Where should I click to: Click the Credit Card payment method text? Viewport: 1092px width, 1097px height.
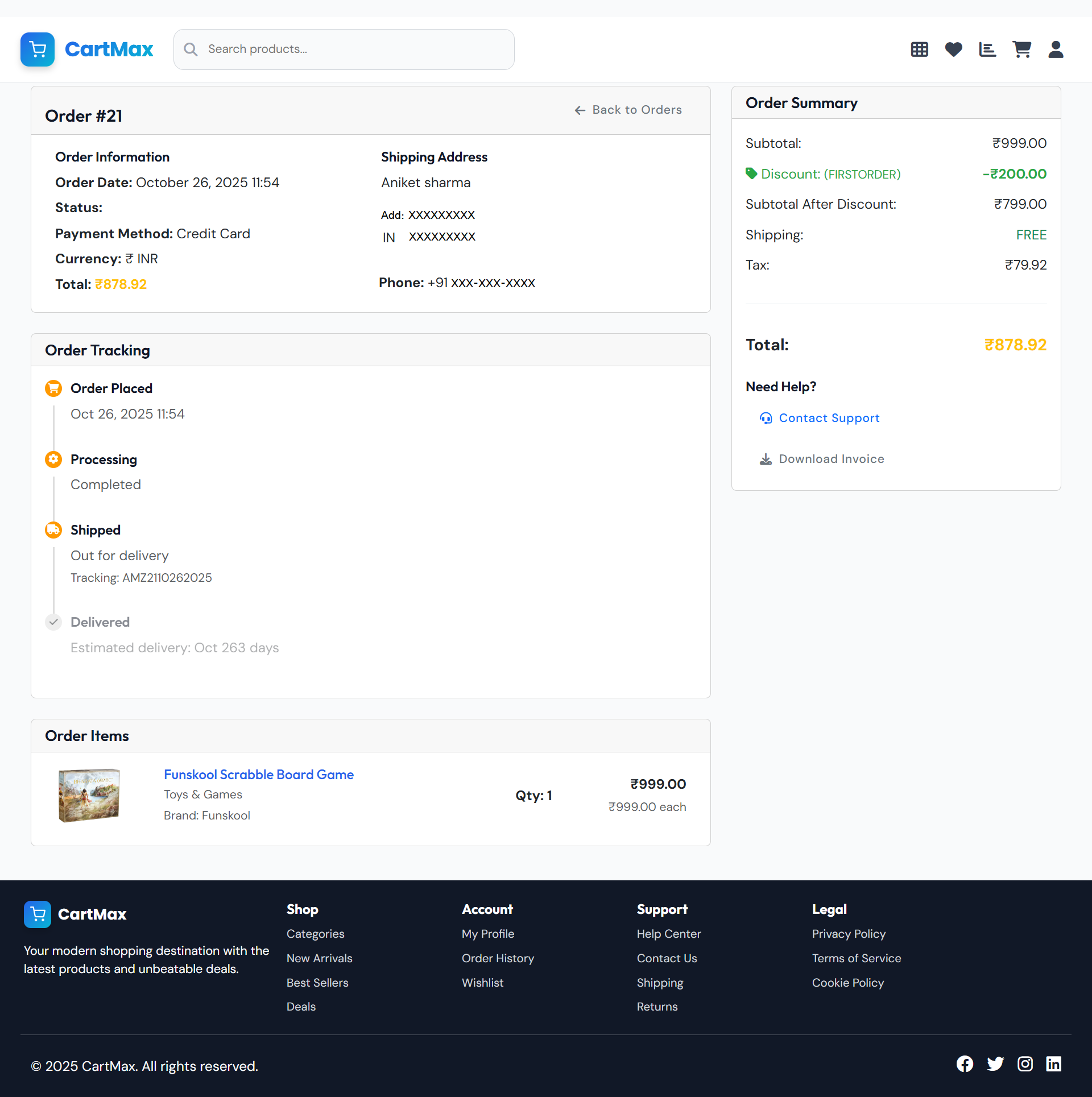click(x=213, y=234)
